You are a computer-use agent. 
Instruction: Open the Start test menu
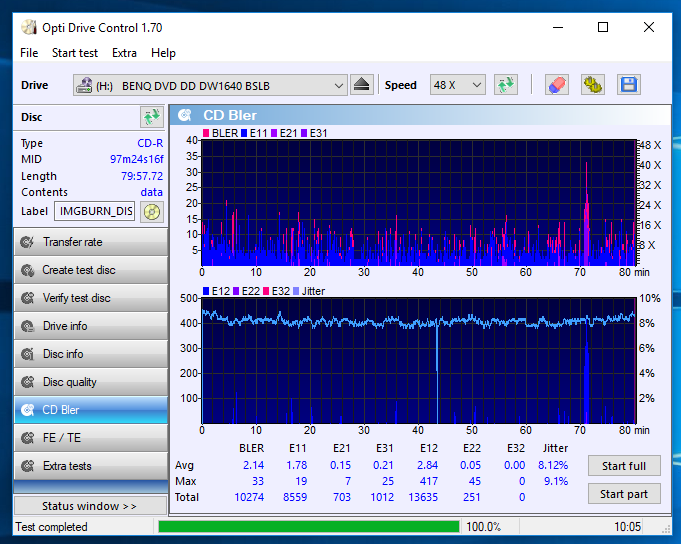[x=75, y=53]
